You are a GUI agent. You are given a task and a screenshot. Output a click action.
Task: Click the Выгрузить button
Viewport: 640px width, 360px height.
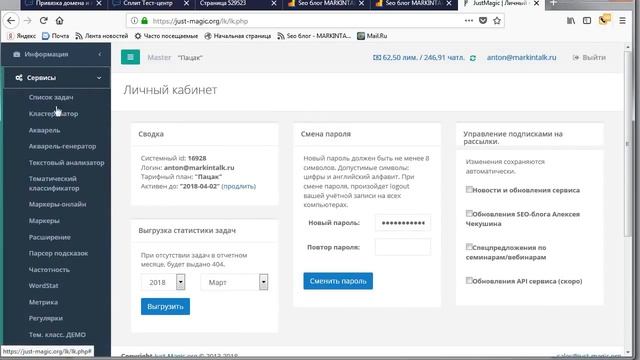(165, 307)
